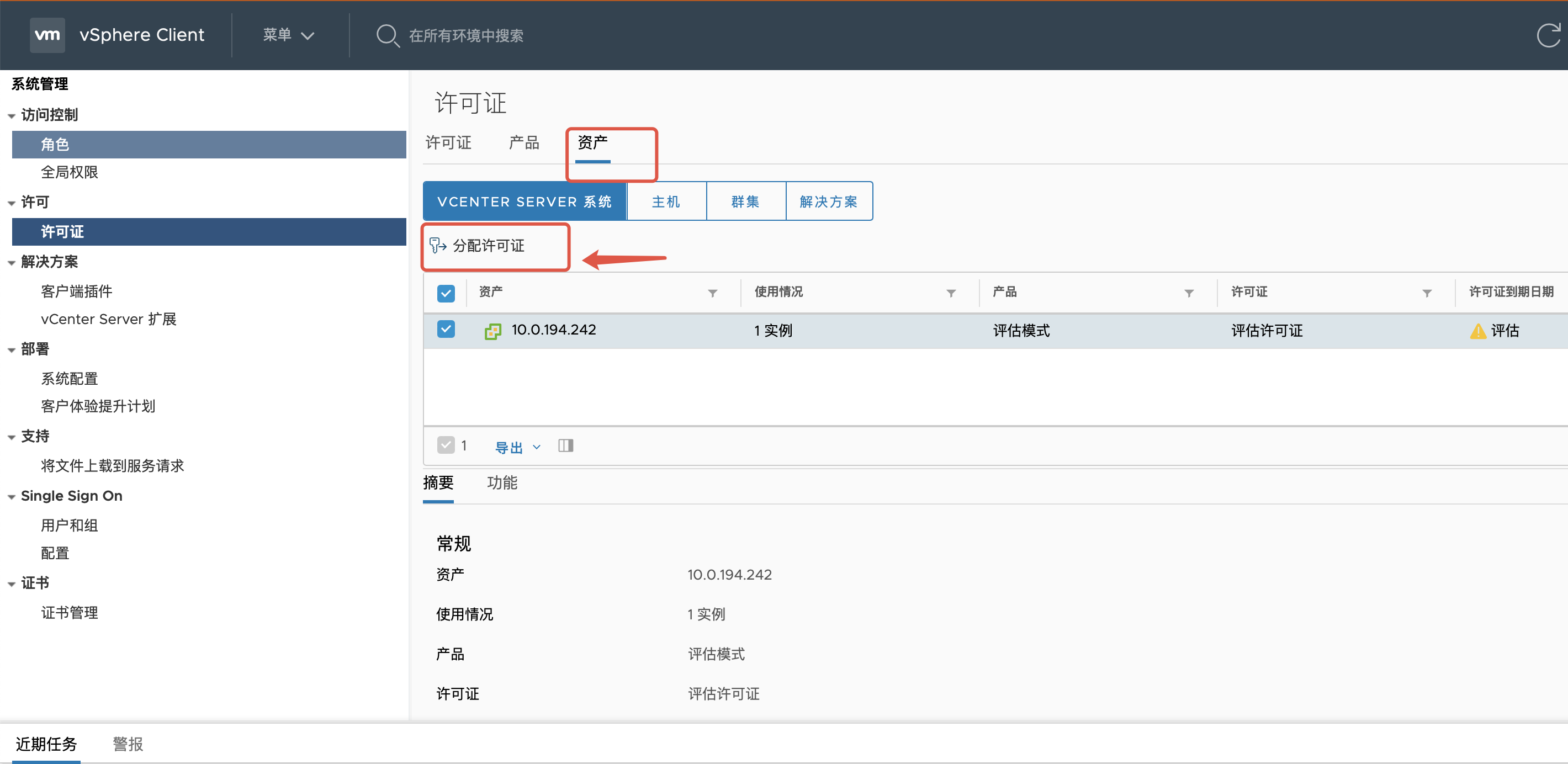This screenshot has height=764, width=1568.
Task: Open the 菜单 dropdown menu
Action: (x=289, y=35)
